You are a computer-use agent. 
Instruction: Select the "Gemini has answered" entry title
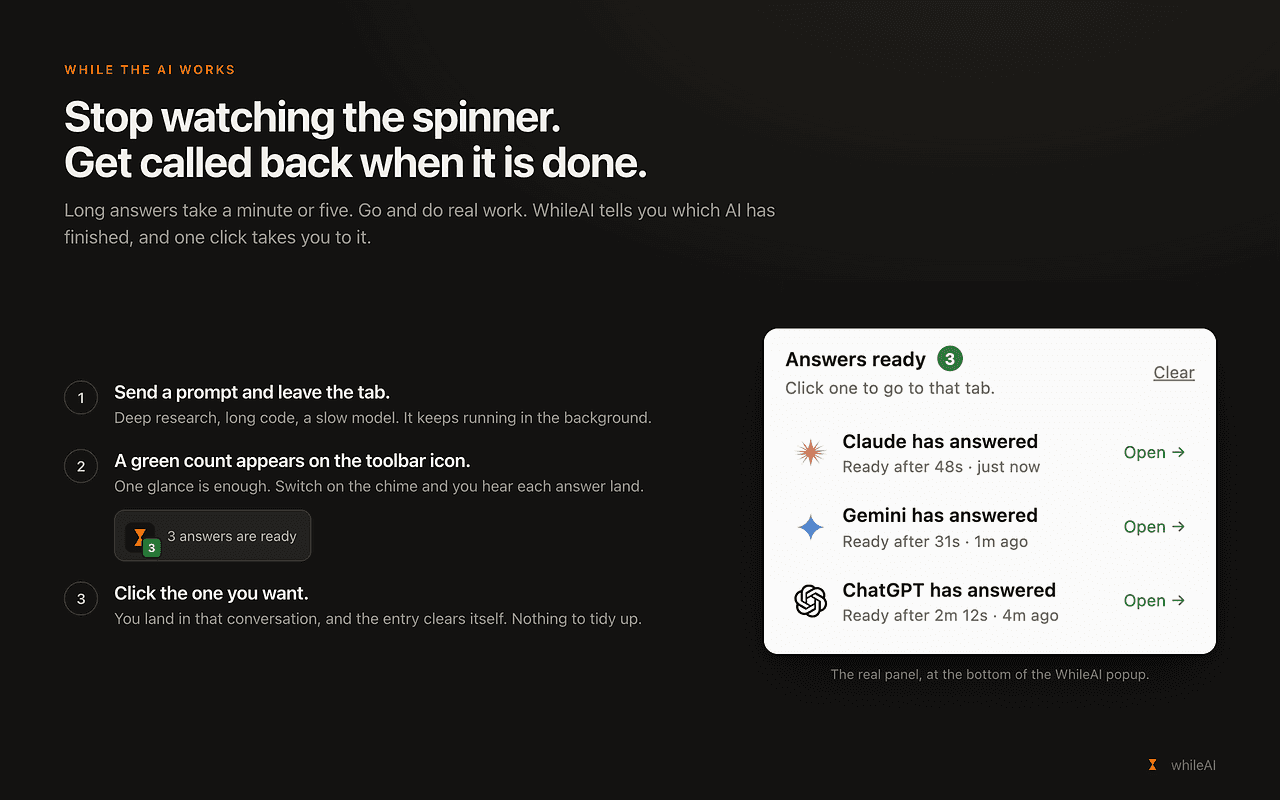click(940, 516)
